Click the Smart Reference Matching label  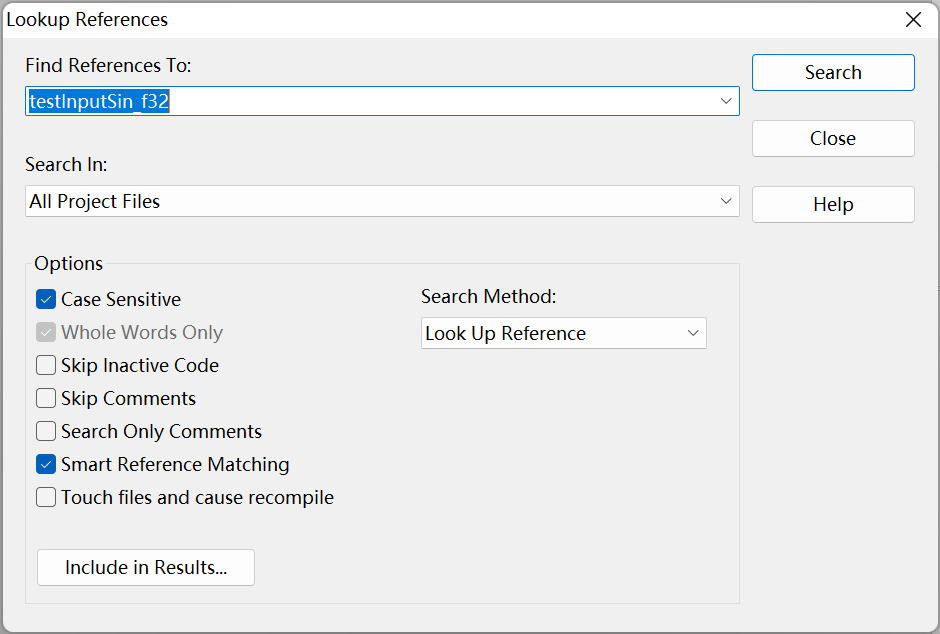[x=175, y=464]
